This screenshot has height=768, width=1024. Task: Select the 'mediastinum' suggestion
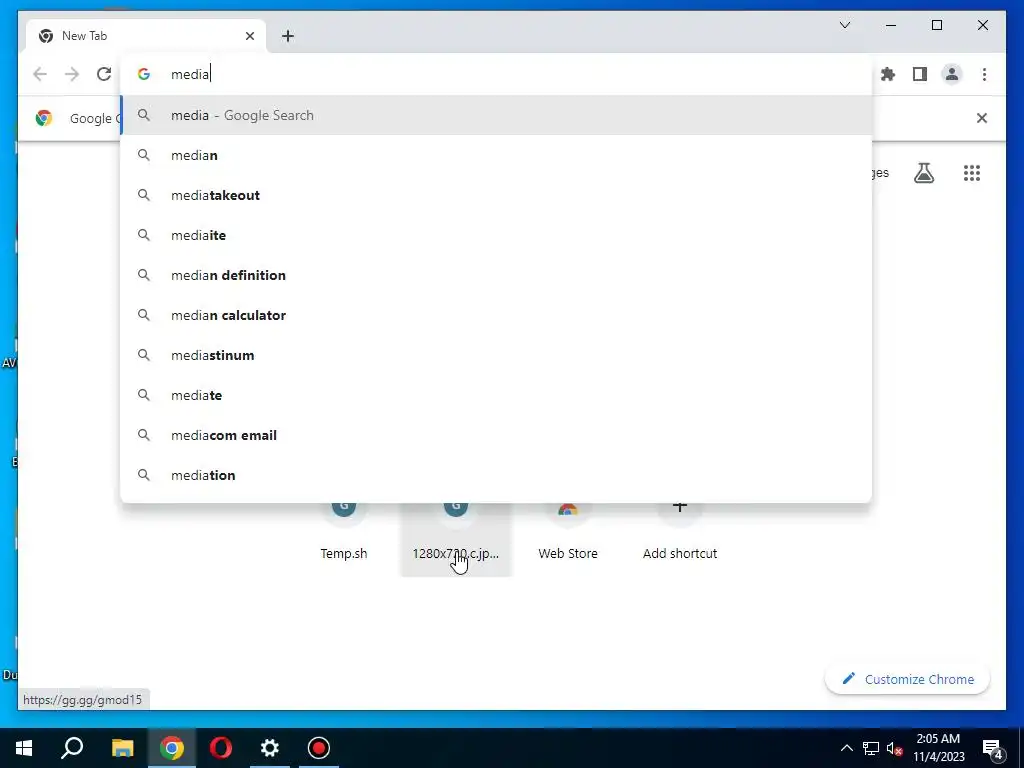click(496, 355)
